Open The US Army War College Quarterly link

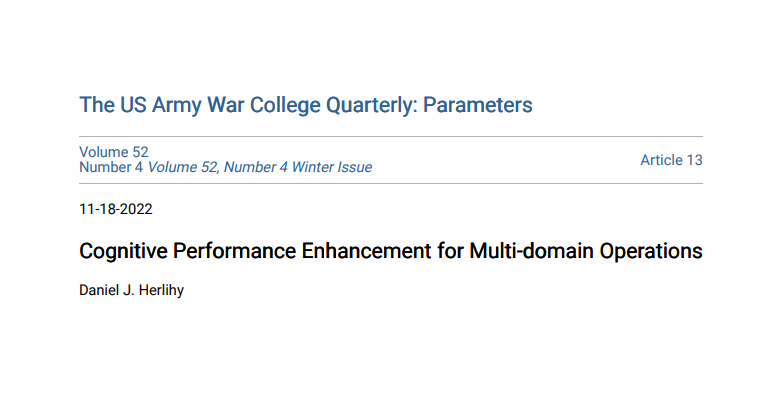click(305, 105)
